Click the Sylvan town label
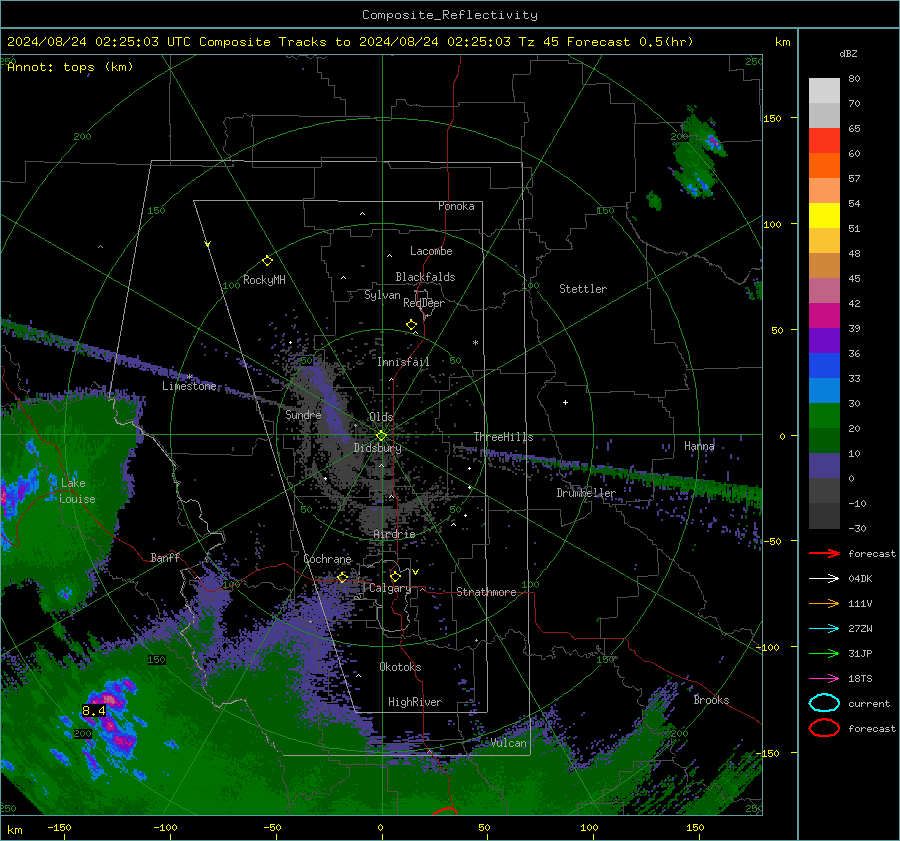 click(x=382, y=295)
